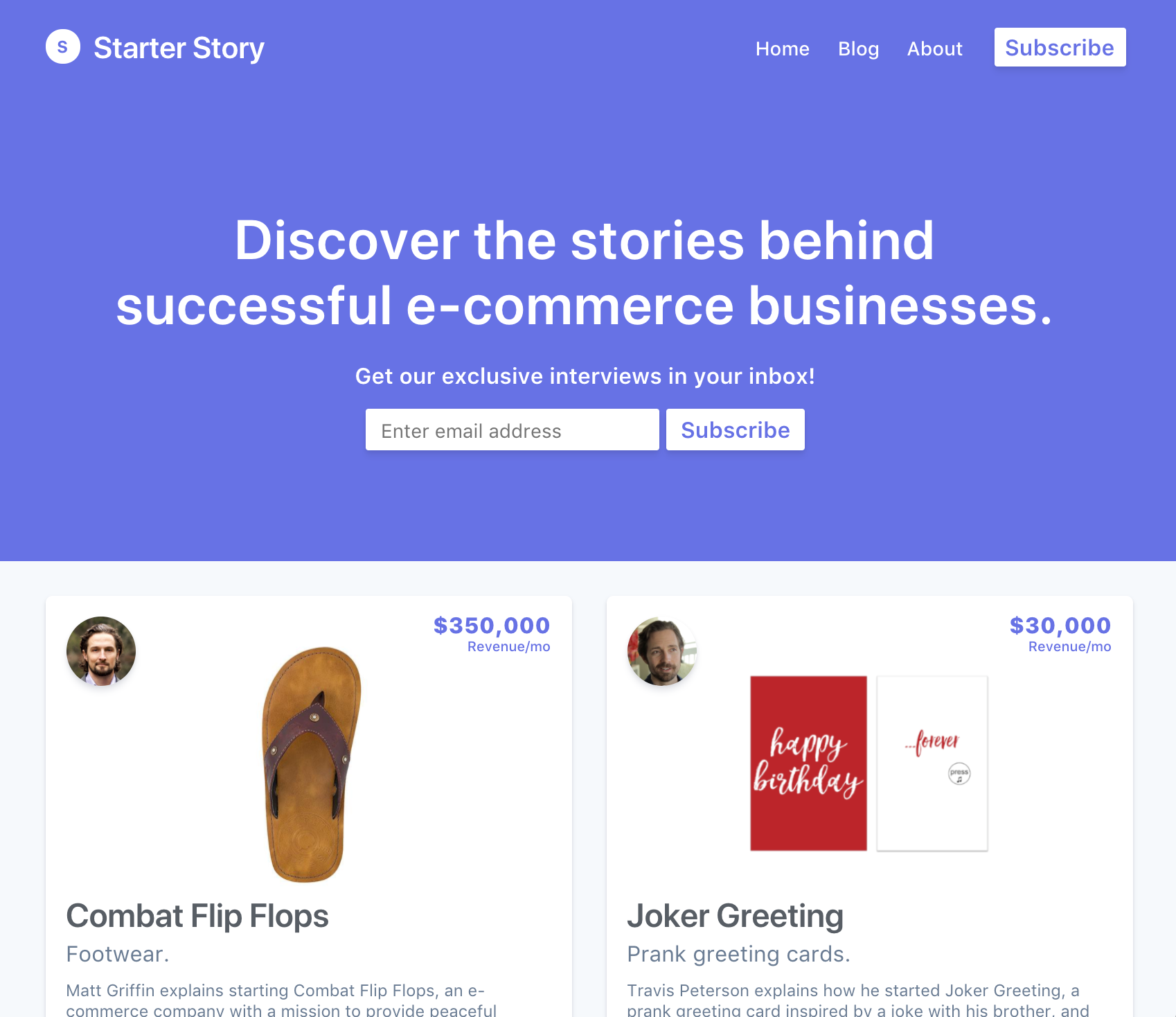Image resolution: width=1176 pixels, height=1017 pixels.
Task: Click the Prank greeting cards subtitle
Action: pyautogui.click(x=738, y=954)
